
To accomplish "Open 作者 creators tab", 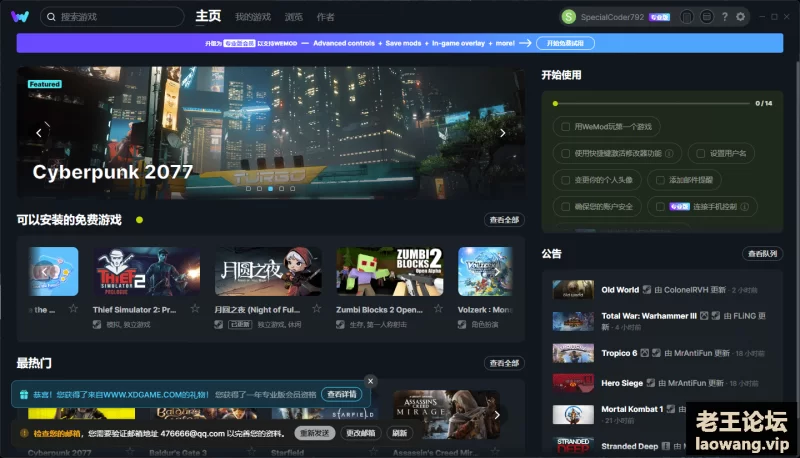I will [x=325, y=17].
